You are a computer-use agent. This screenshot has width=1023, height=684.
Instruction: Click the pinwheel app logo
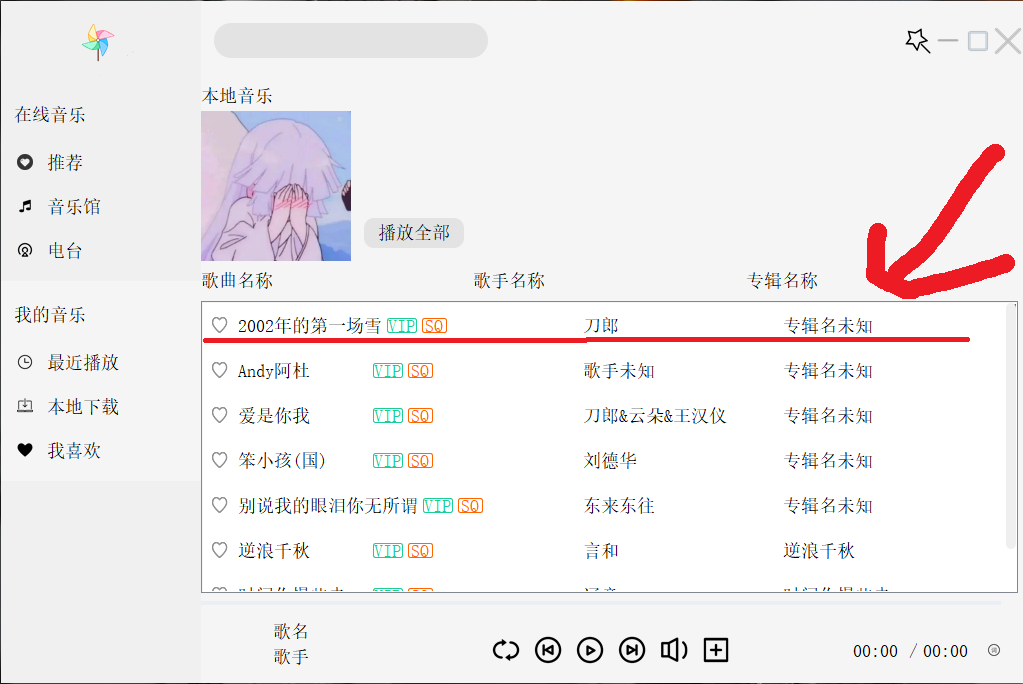[98, 42]
